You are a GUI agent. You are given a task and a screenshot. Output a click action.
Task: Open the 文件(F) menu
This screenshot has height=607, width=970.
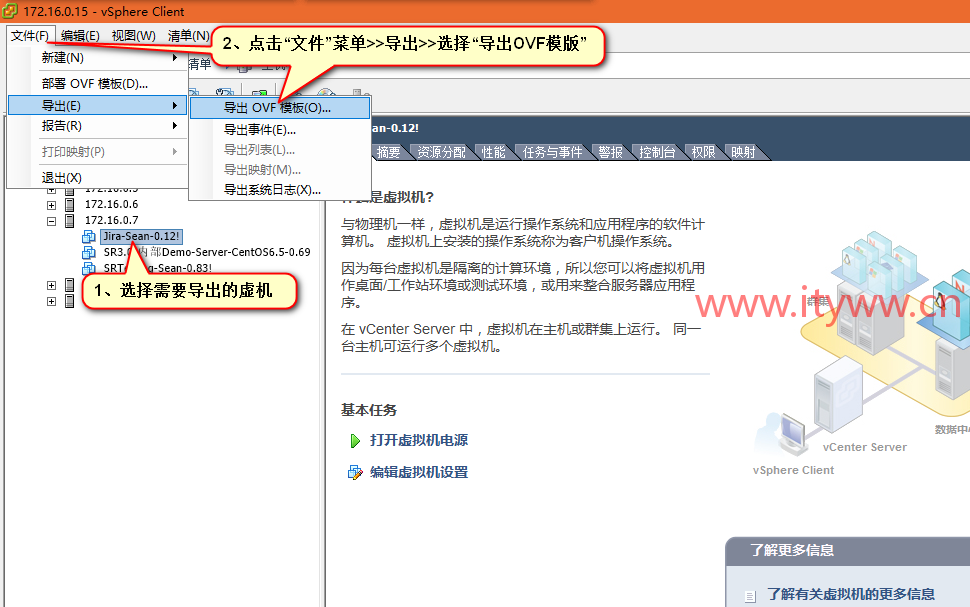pyautogui.click(x=30, y=36)
